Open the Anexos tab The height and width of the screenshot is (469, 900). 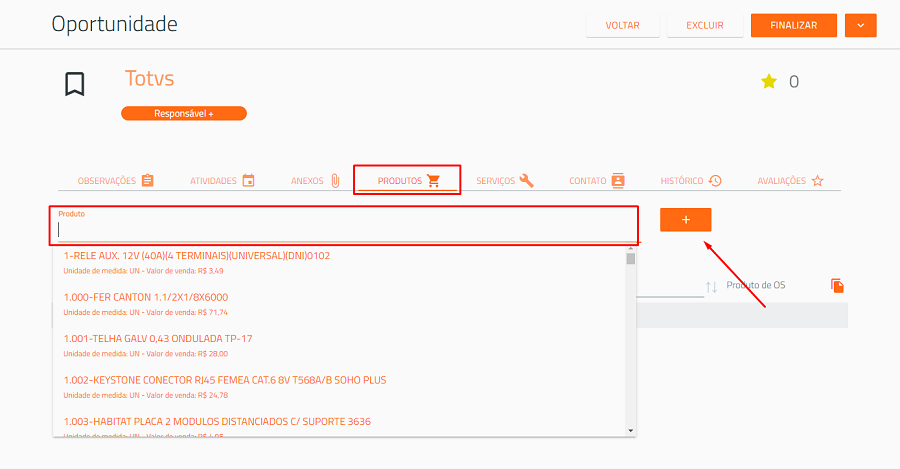315,180
